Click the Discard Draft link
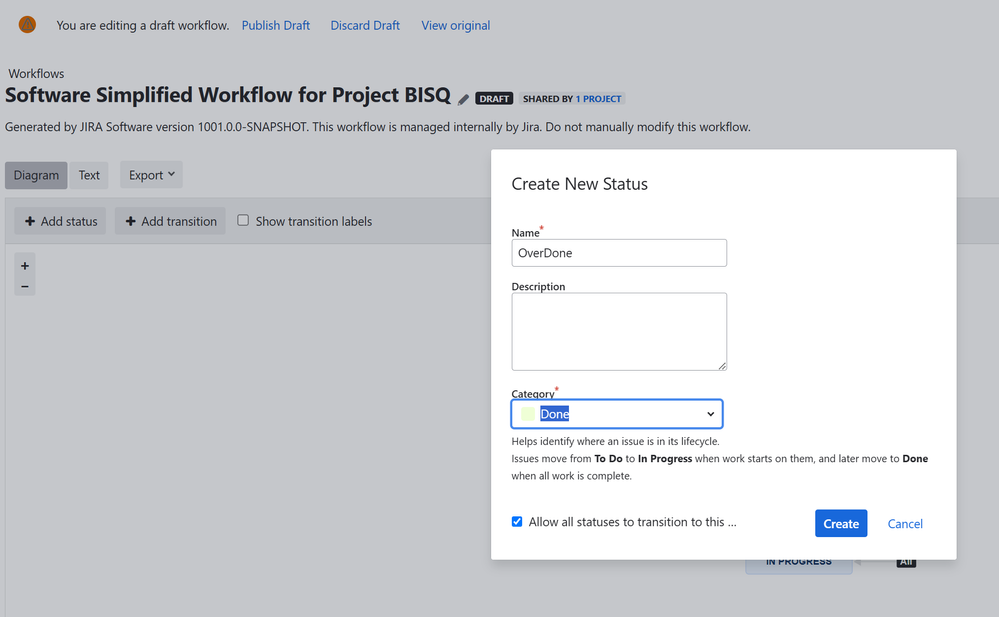The width and height of the screenshot is (999, 617). [x=365, y=25]
